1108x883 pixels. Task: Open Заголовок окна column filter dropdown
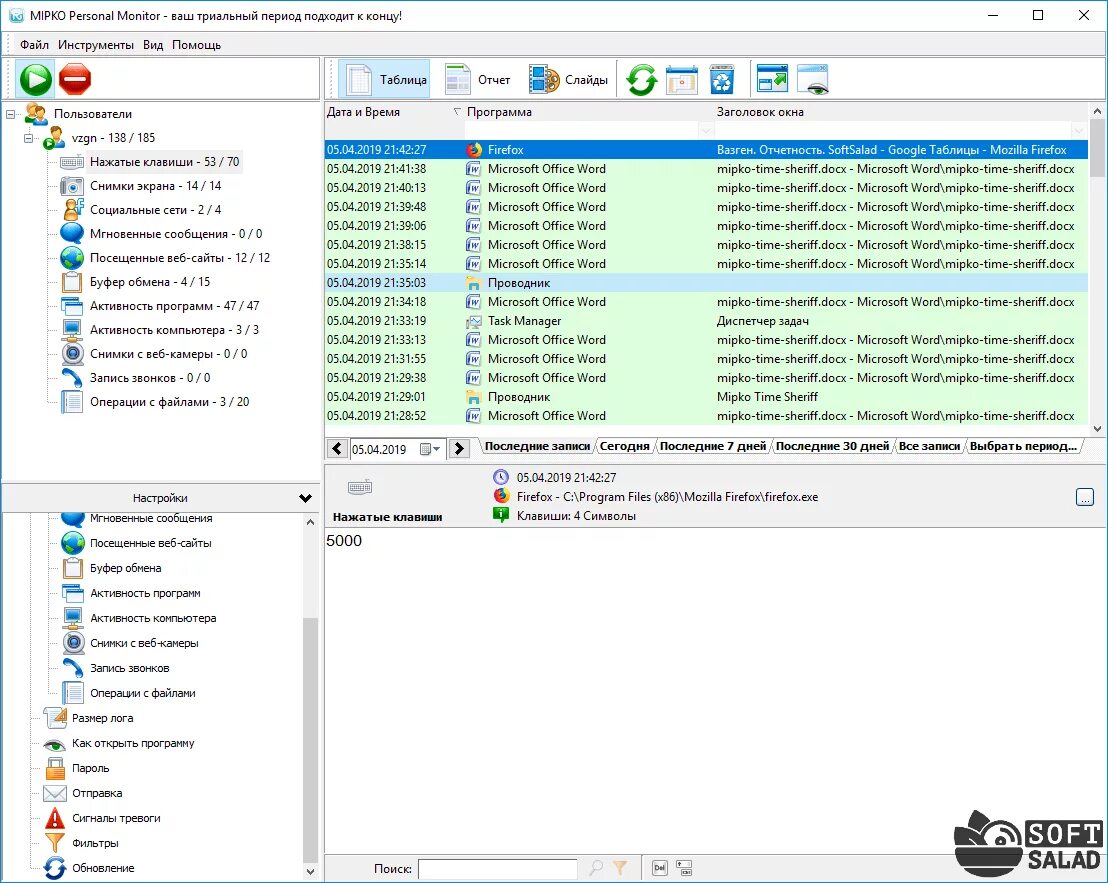tap(1078, 130)
